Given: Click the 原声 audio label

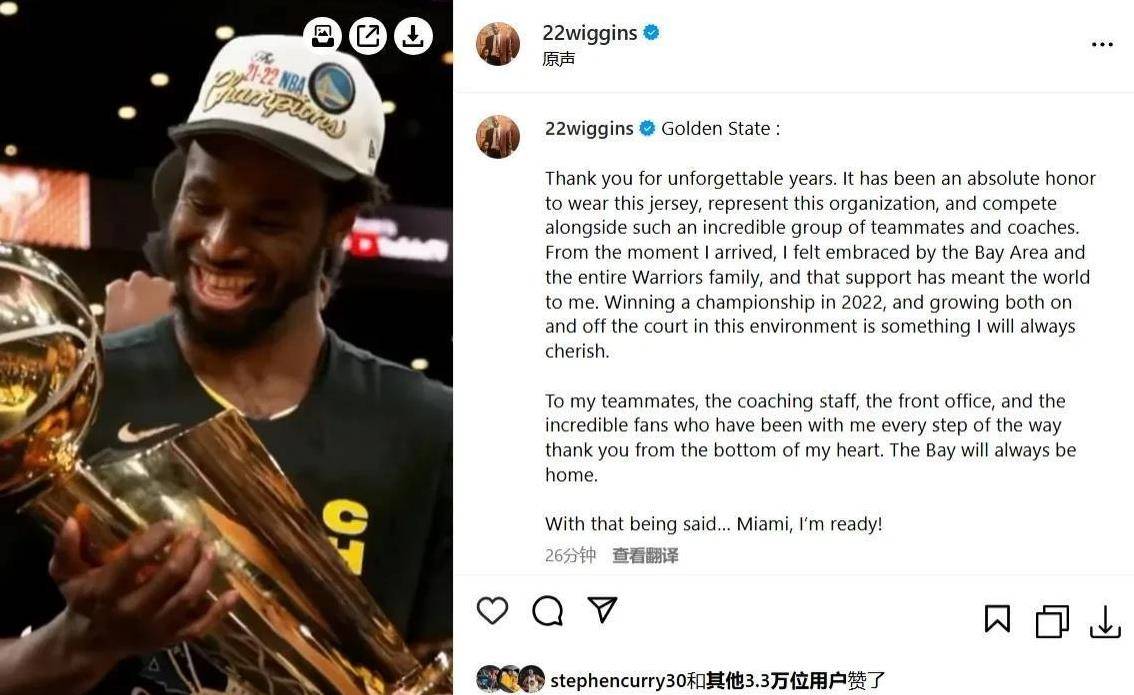Looking at the screenshot, I should [x=558, y=59].
